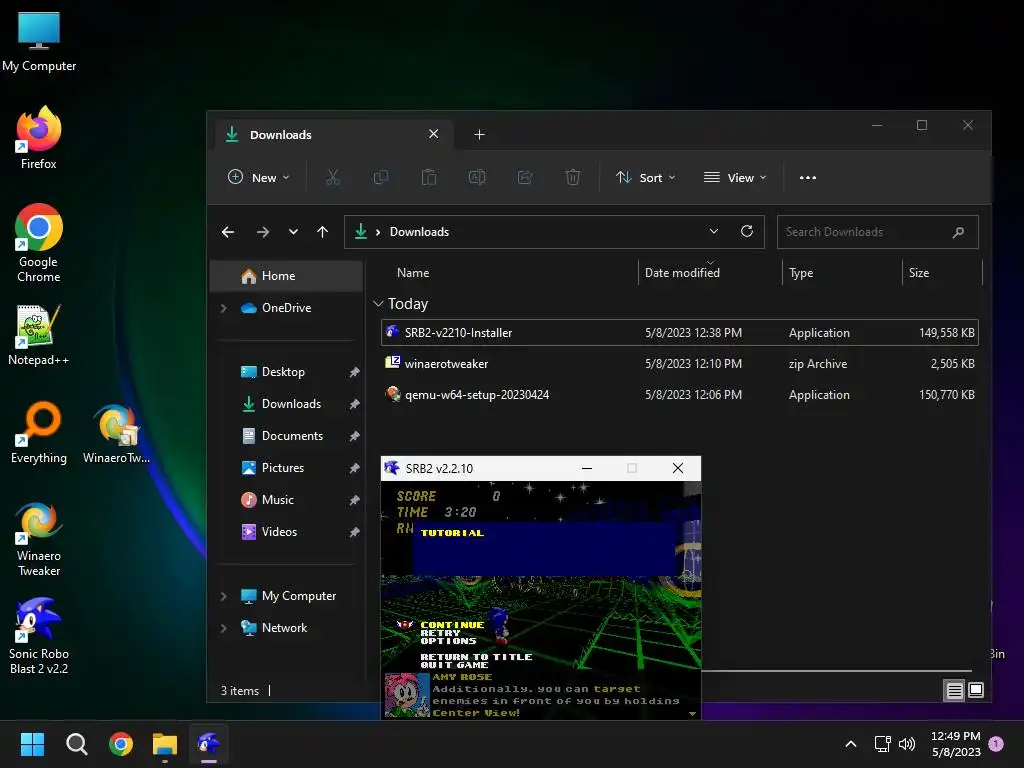Open File Explorer from the taskbar
This screenshot has height=768, width=1024.
[x=165, y=744]
